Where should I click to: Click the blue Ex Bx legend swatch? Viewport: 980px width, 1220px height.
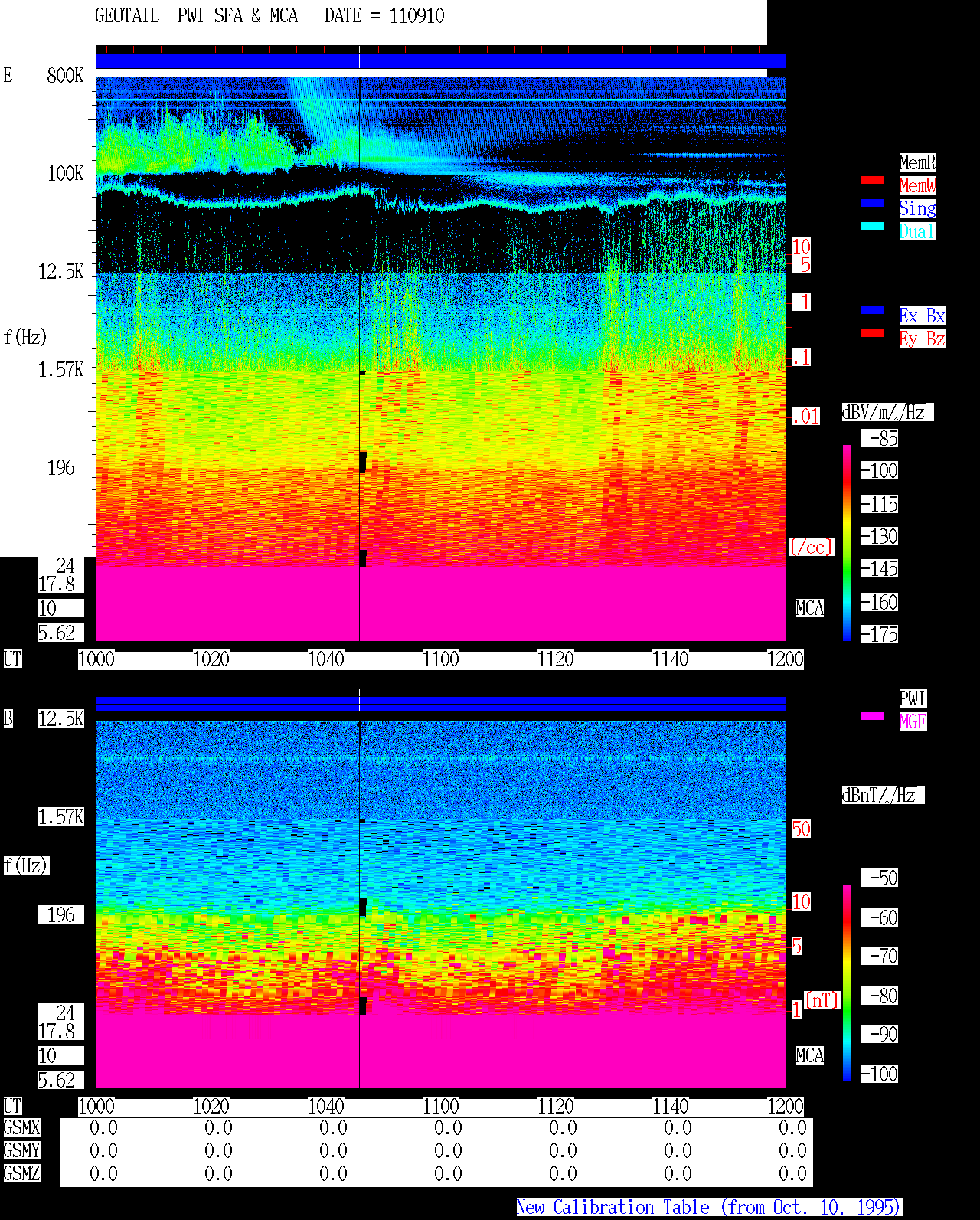[873, 310]
